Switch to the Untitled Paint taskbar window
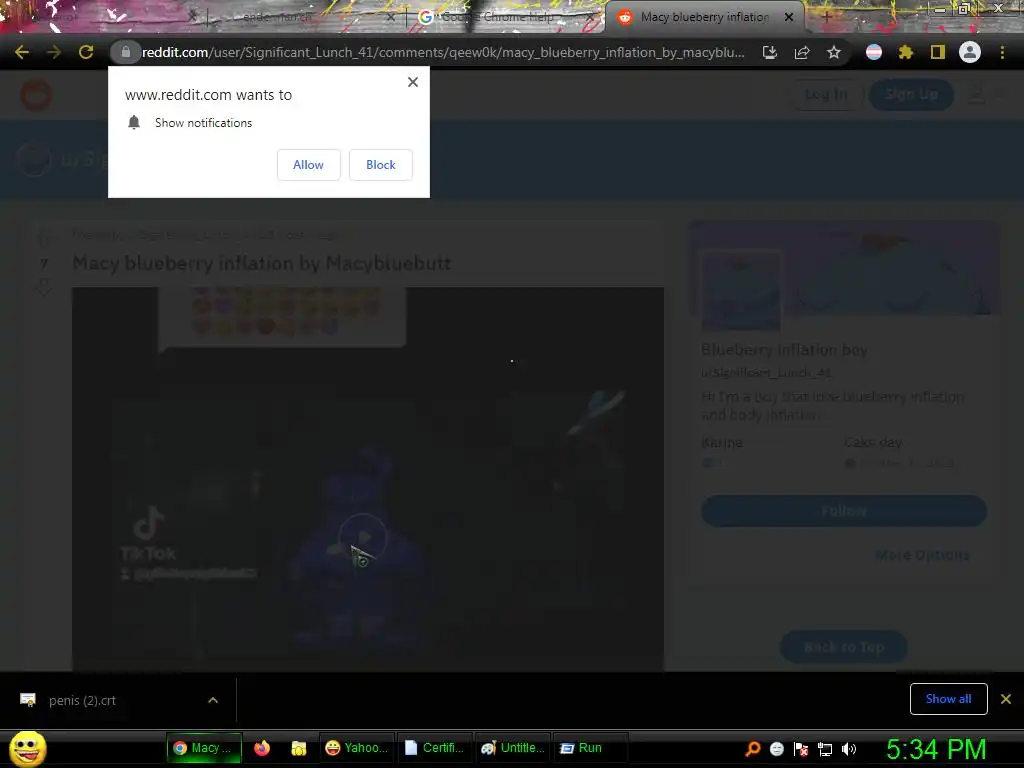 pyautogui.click(x=513, y=748)
